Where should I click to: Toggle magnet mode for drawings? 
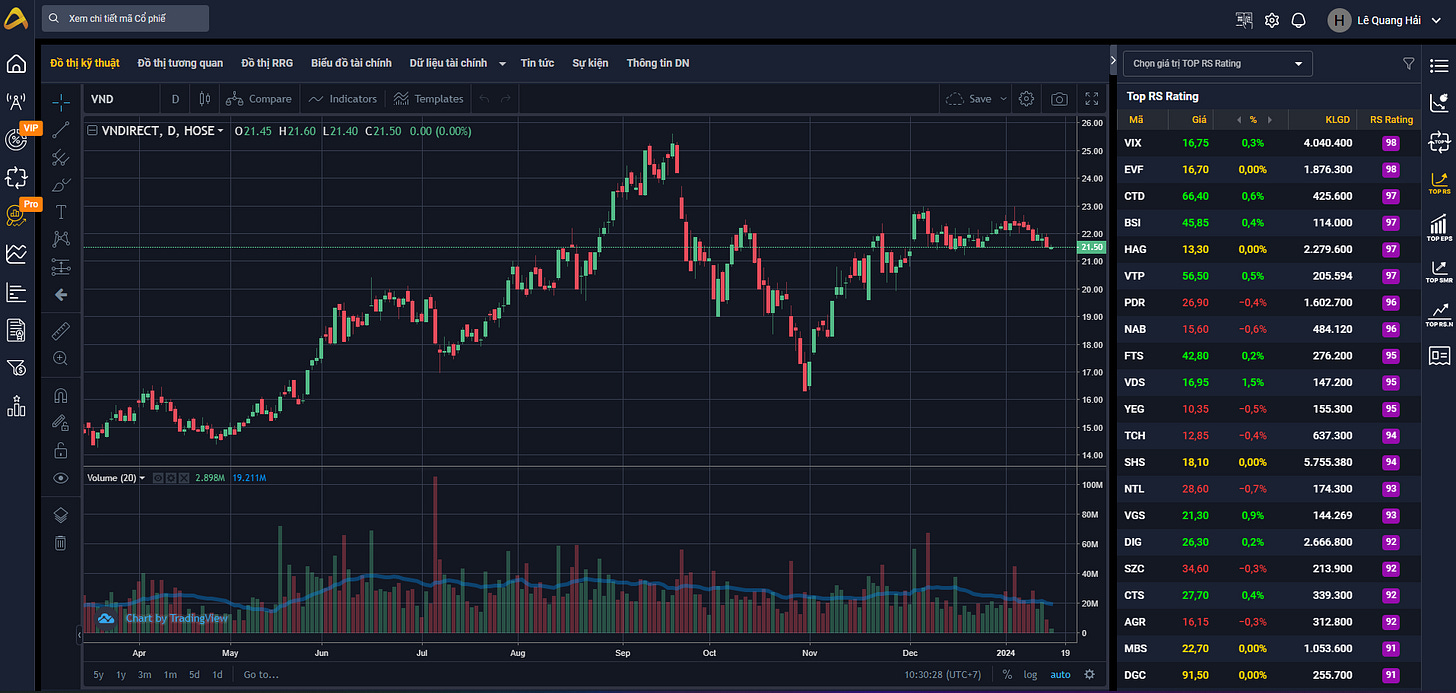pyautogui.click(x=61, y=395)
